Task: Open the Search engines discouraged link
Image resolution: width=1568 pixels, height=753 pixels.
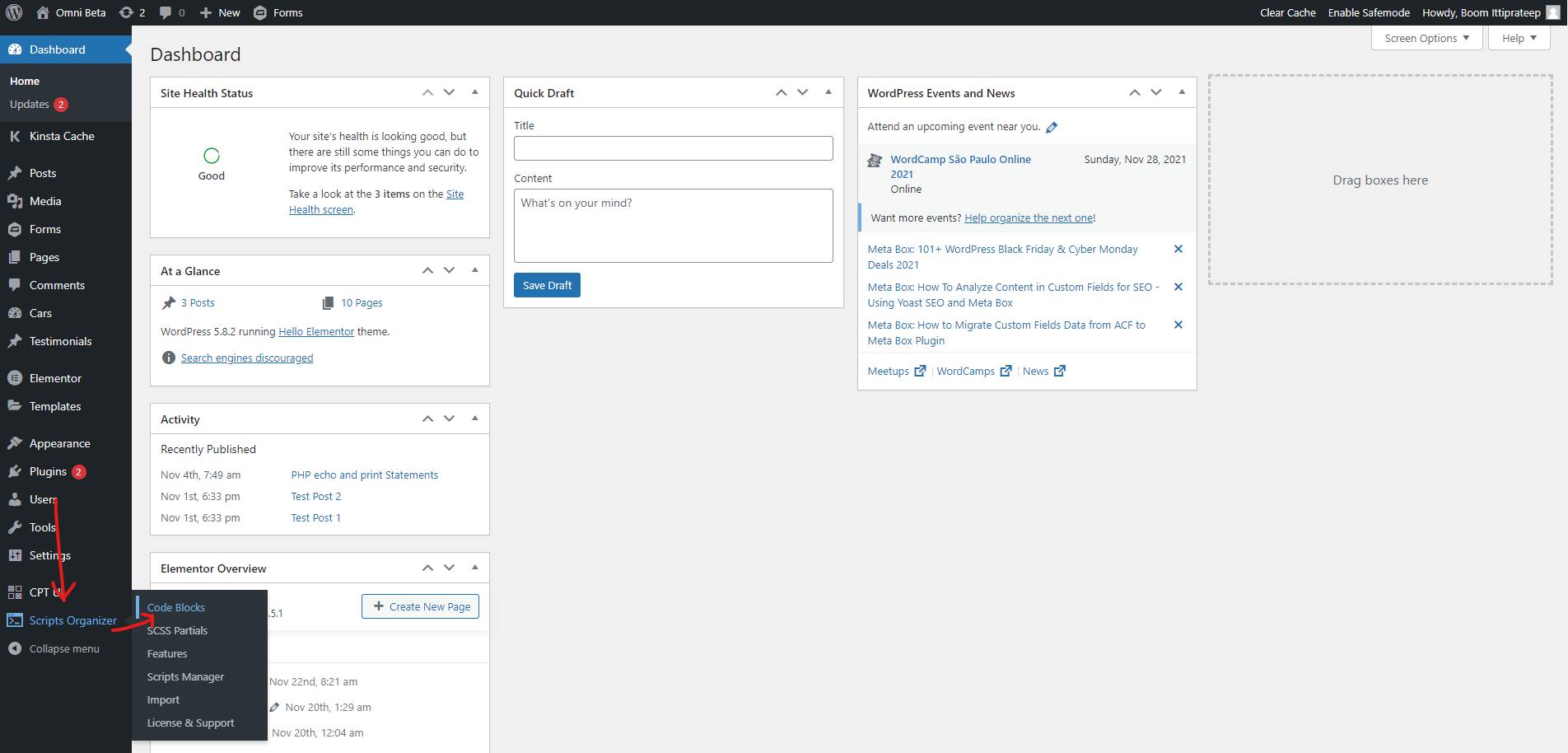Action: tap(247, 358)
